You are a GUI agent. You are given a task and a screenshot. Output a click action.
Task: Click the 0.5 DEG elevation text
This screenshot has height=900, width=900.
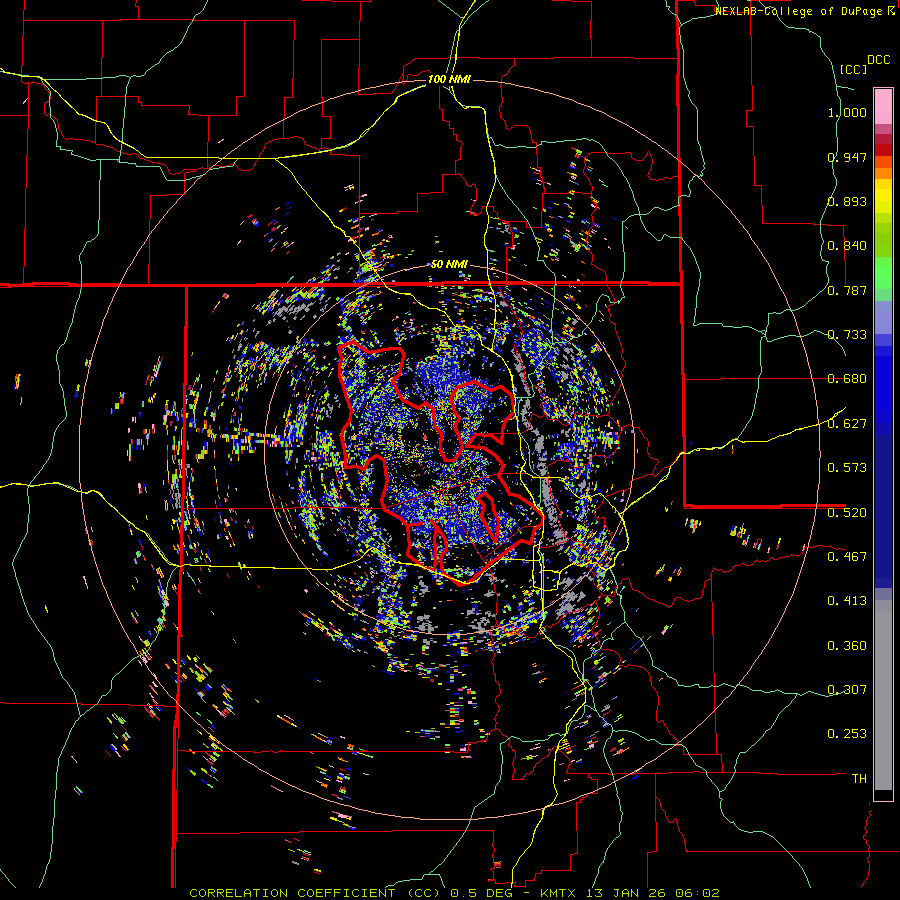482,893
